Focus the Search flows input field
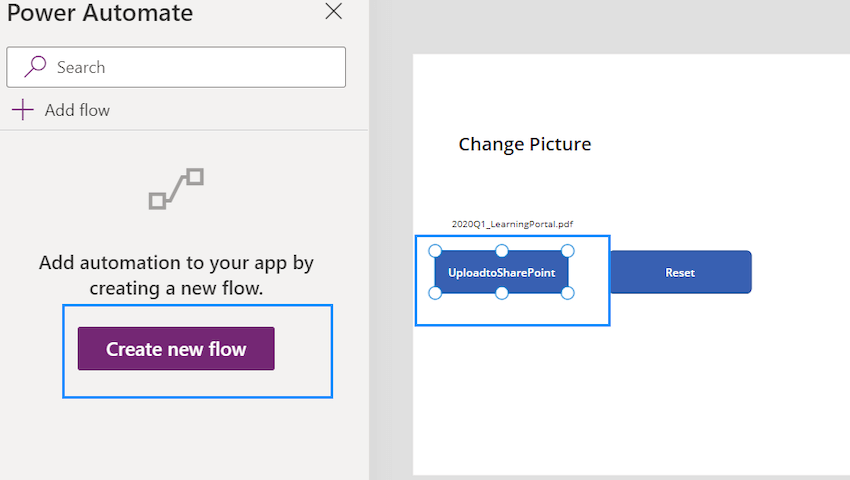Image resolution: width=850 pixels, height=480 pixels. pyautogui.click(x=176, y=67)
